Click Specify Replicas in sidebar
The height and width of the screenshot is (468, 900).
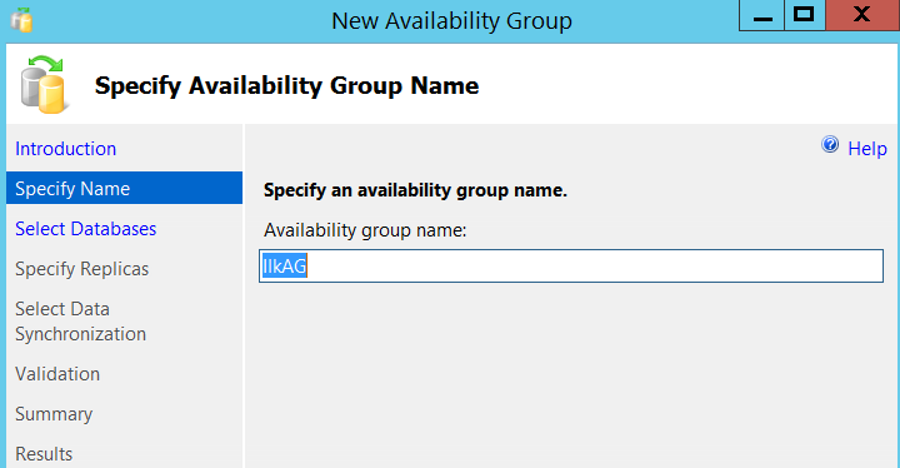coord(82,269)
